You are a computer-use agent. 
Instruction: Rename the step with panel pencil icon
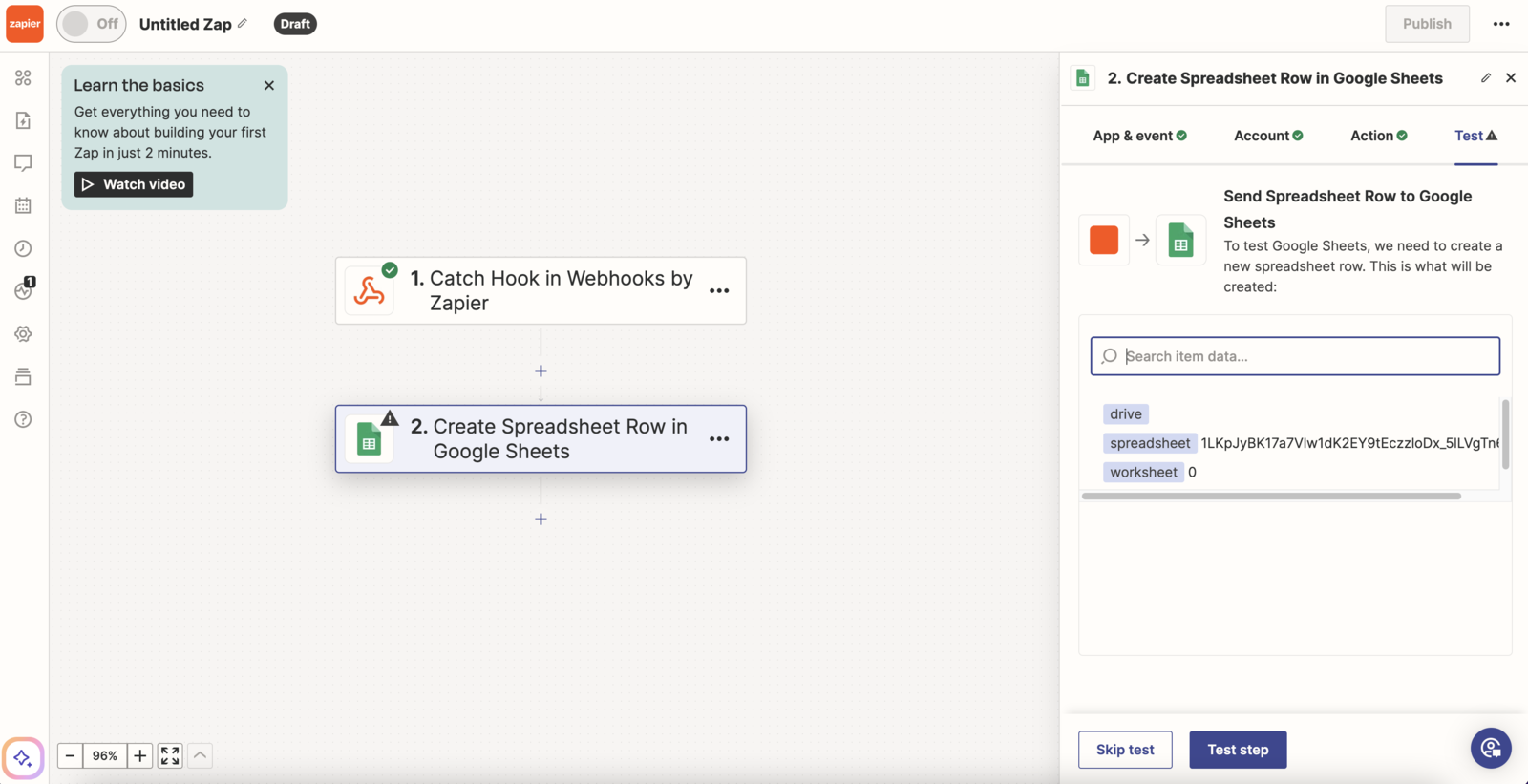1486,78
